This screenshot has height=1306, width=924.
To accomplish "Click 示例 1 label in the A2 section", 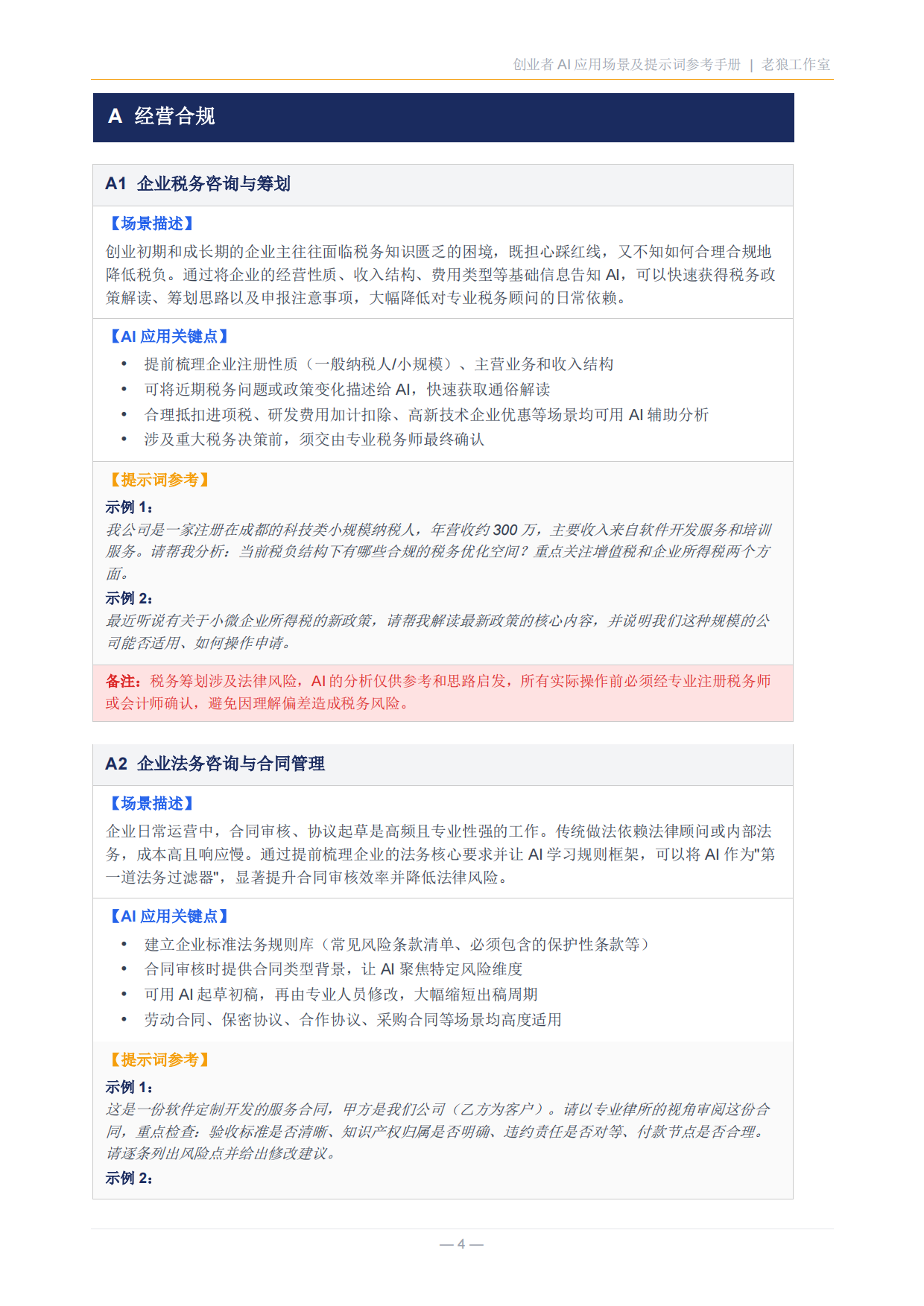I will pyautogui.click(x=129, y=1087).
